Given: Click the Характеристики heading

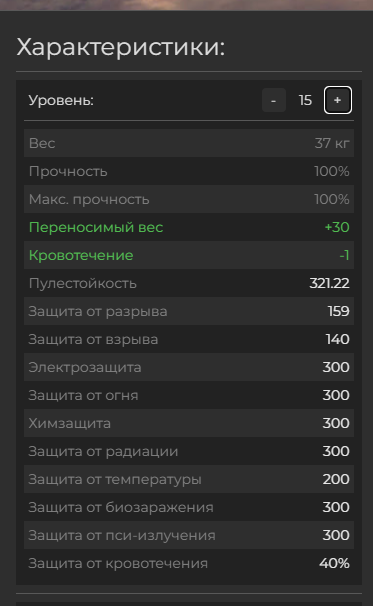Looking at the screenshot, I should tap(121, 48).
